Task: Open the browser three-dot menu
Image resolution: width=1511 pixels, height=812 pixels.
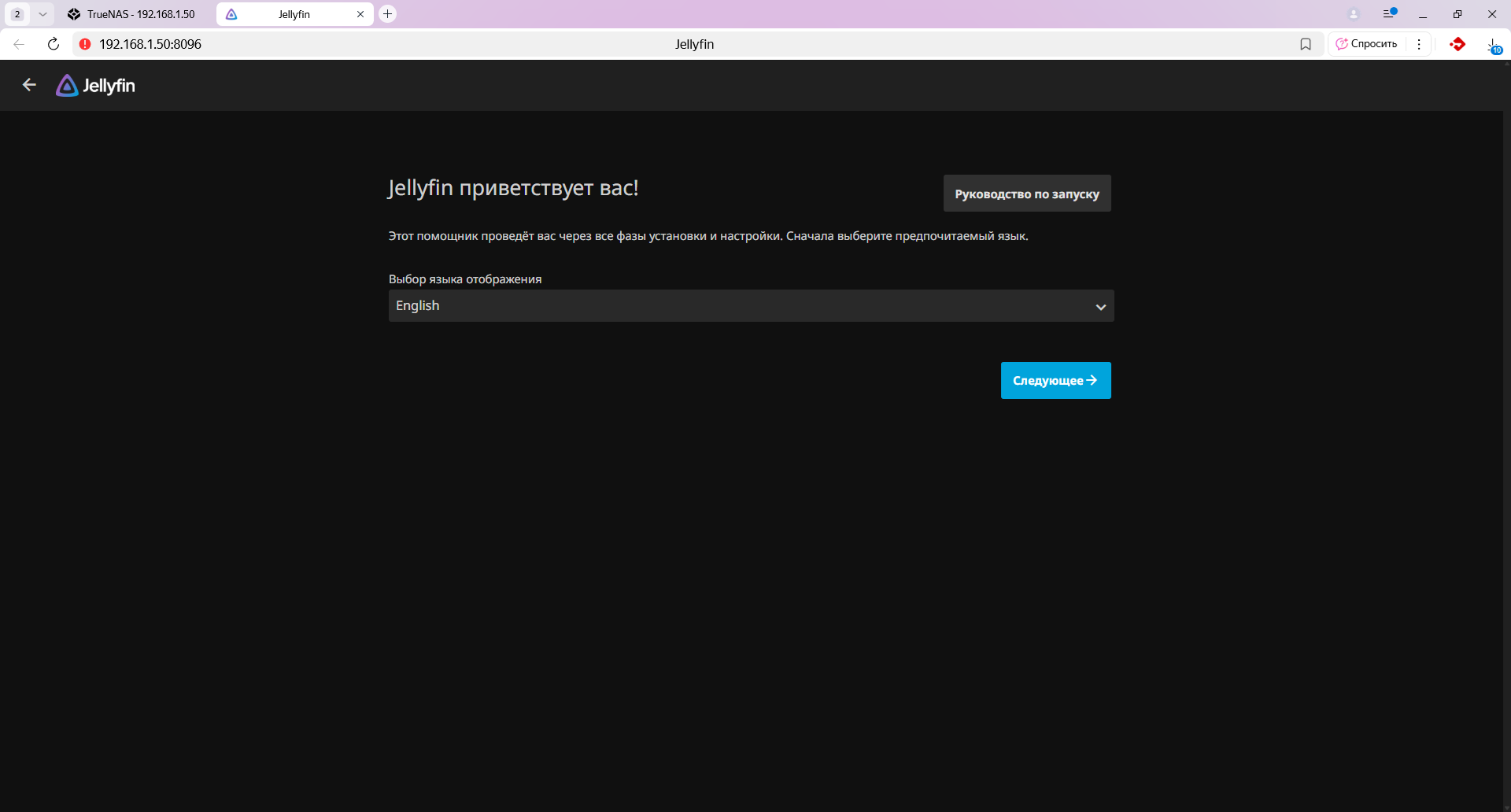Action: [1419, 44]
